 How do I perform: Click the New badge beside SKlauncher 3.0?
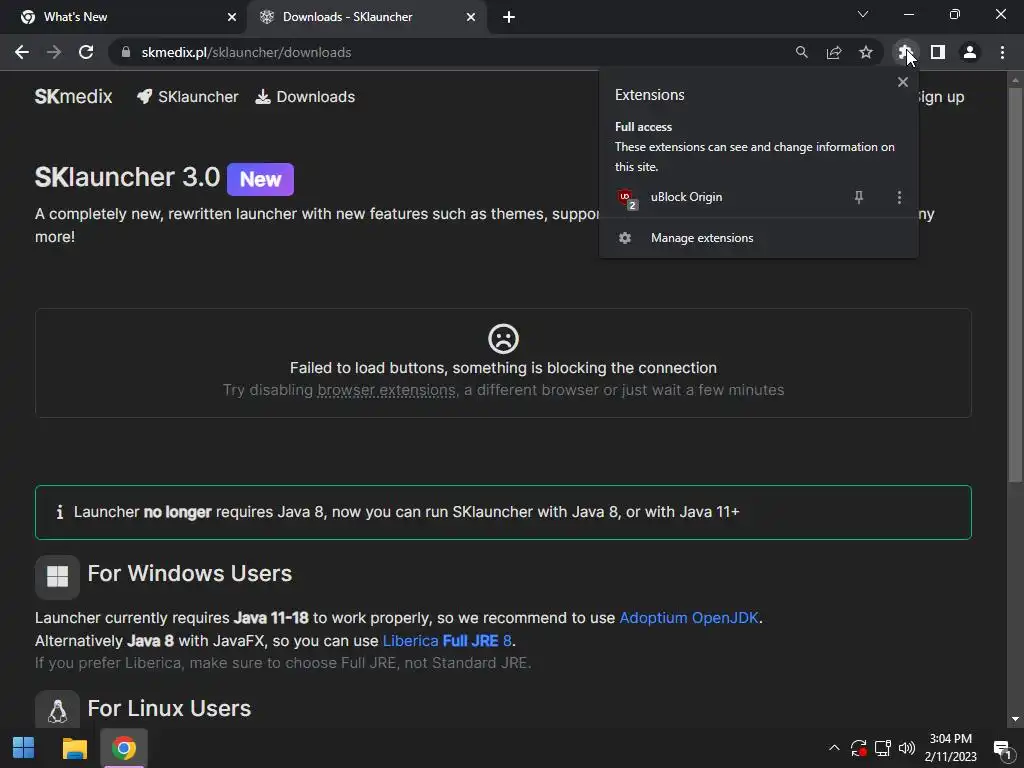(x=261, y=179)
